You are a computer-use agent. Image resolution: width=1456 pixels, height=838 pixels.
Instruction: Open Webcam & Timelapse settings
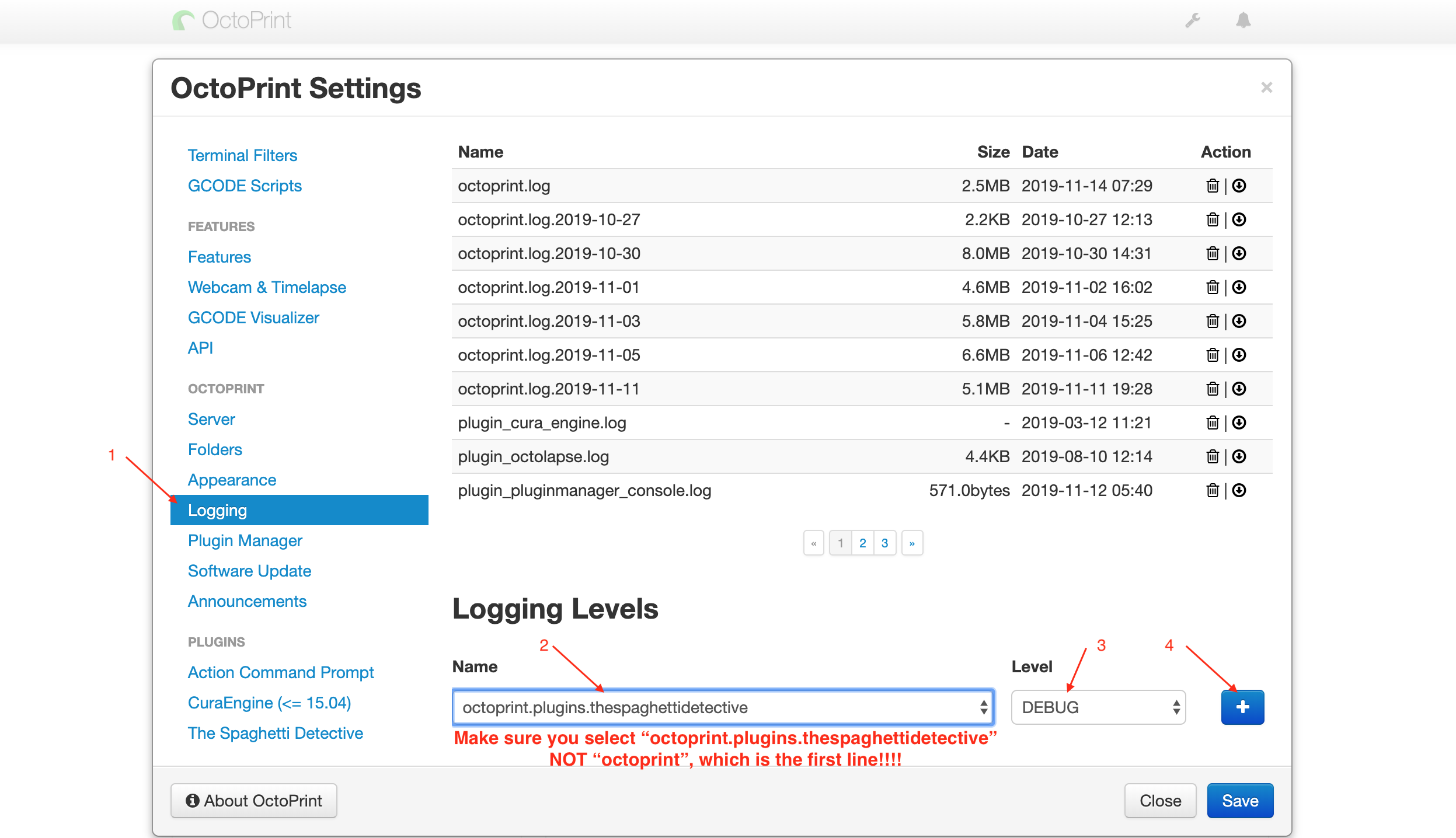(x=267, y=287)
